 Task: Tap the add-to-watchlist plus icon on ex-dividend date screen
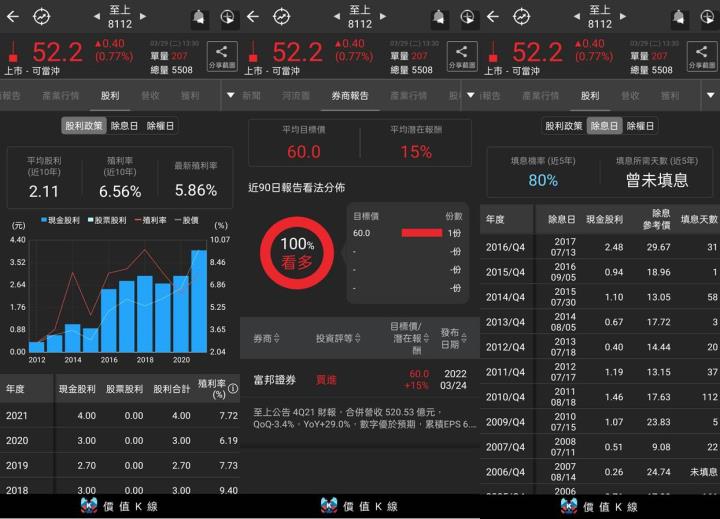pos(708,17)
